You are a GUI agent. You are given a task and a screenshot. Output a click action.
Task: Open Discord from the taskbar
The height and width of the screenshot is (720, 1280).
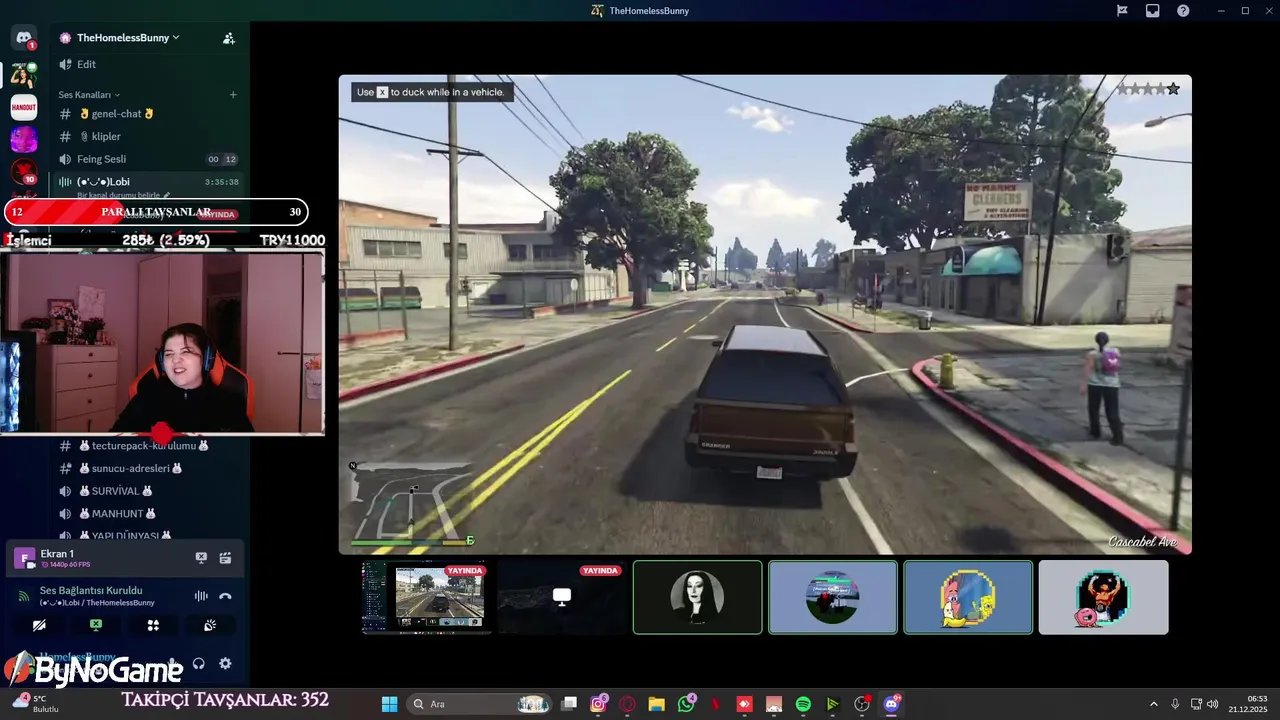click(891, 704)
